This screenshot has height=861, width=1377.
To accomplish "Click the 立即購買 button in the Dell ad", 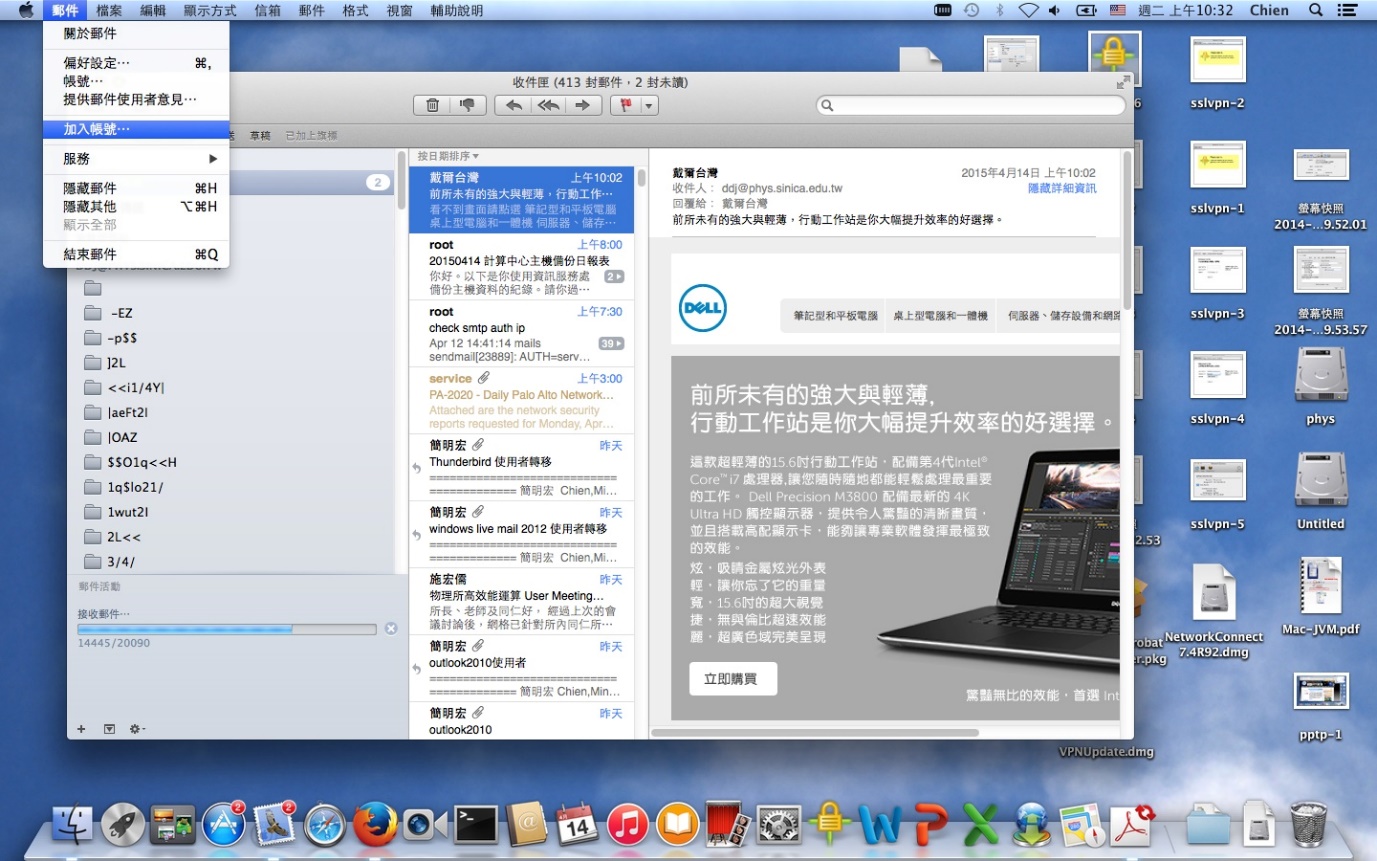I will [x=731, y=679].
